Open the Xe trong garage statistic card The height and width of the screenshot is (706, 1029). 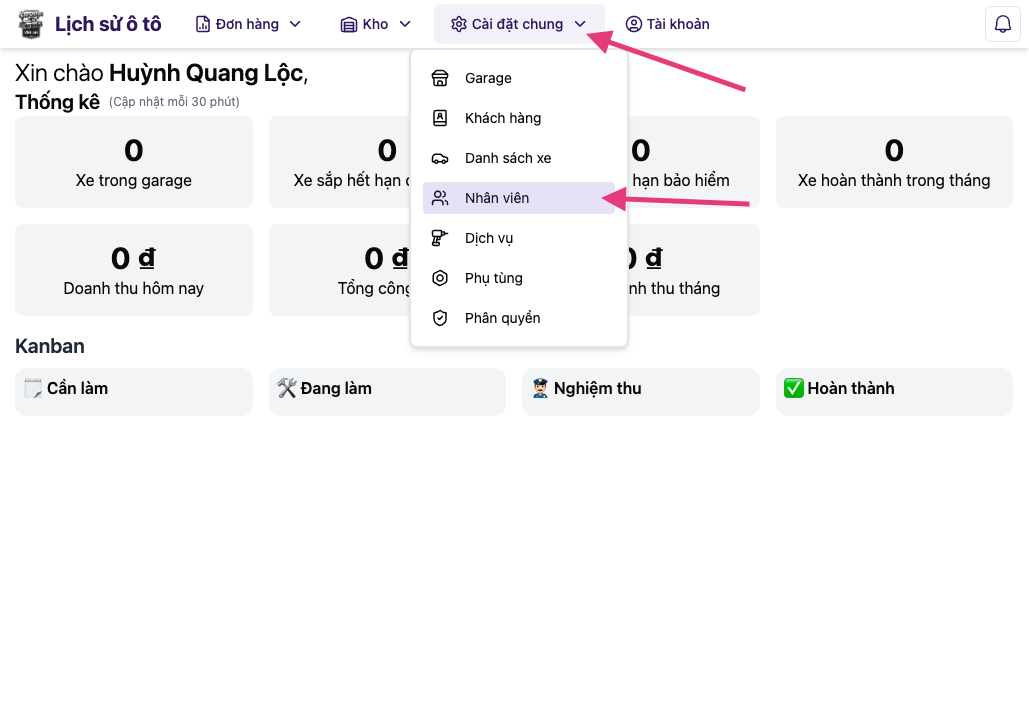134,162
